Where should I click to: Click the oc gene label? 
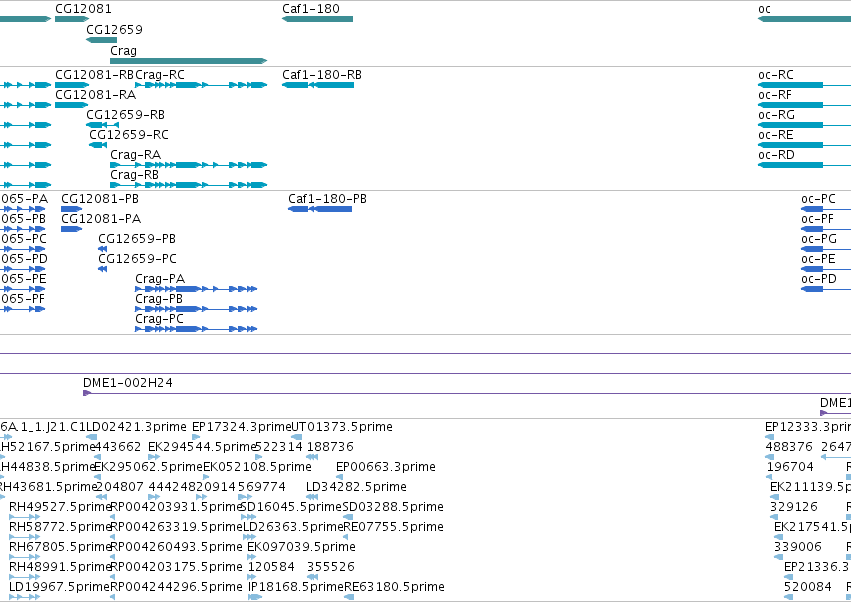point(764,9)
